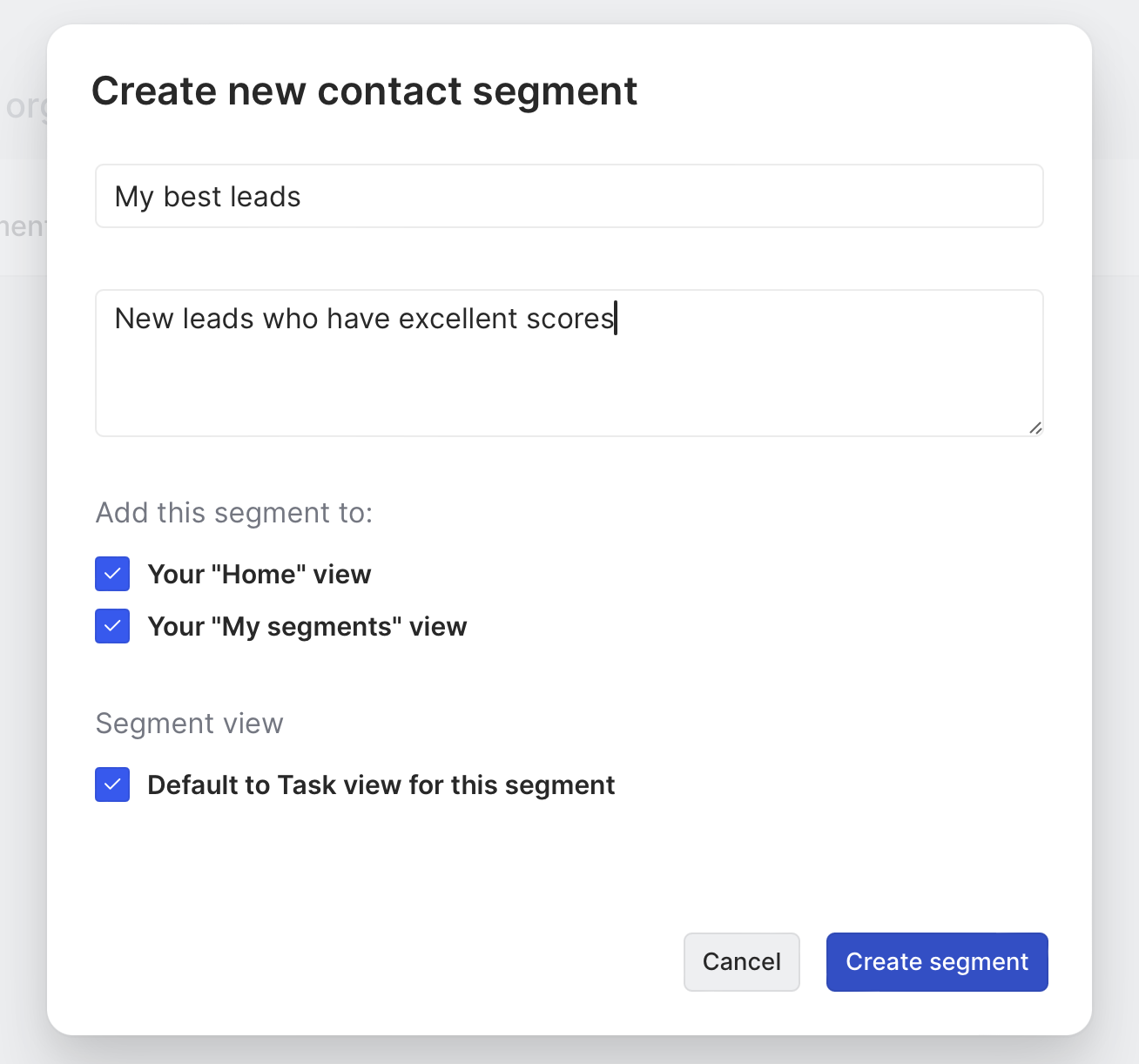Place cursor on the word "excellent" in description
Viewport: 1139px width, 1064px height.
[458, 320]
